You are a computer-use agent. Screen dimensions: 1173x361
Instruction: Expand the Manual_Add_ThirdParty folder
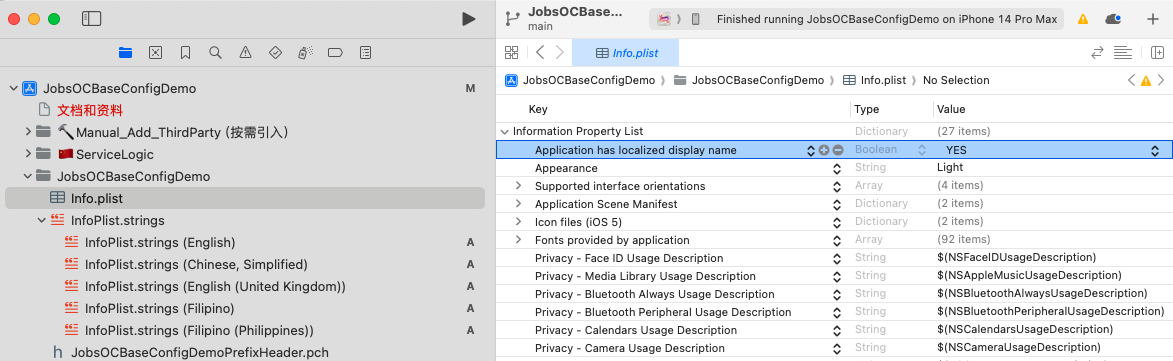point(27,132)
